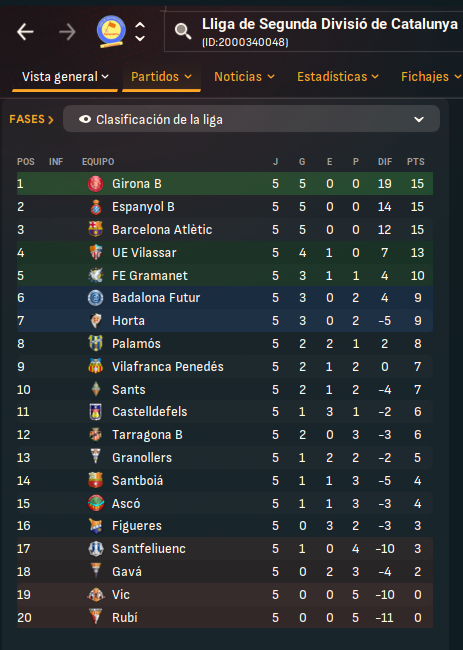Image resolution: width=463 pixels, height=650 pixels.
Task: Click the Palamós club crest
Action: [x=96, y=343]
